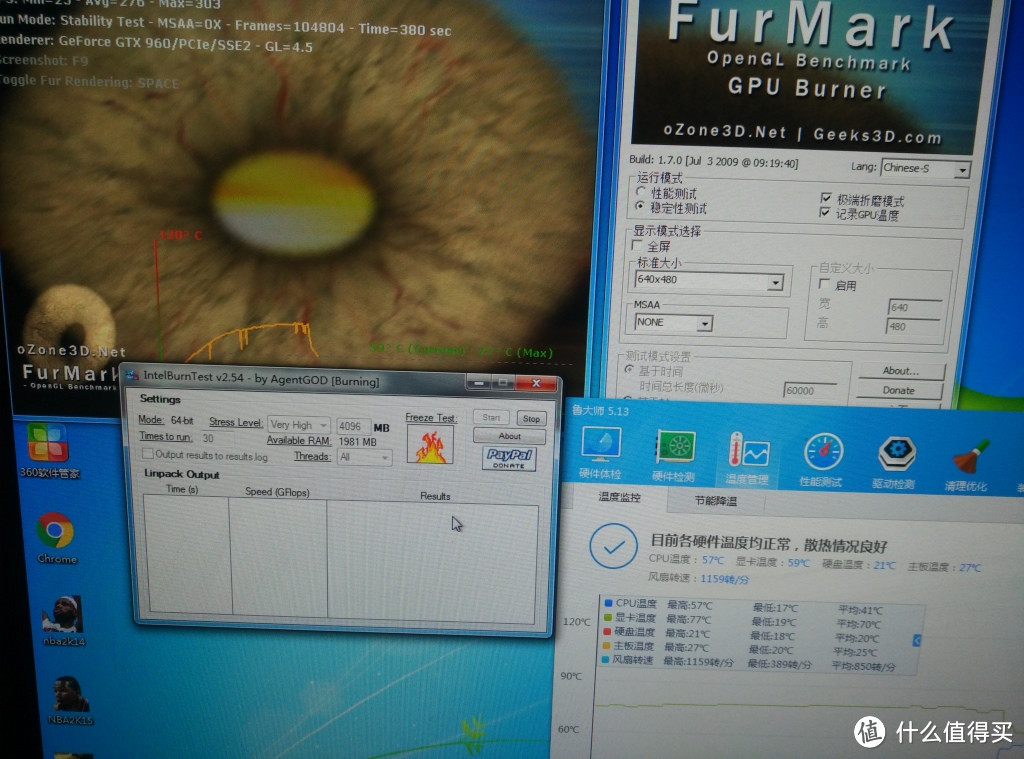Image resolution: width=1024 pixels, height=759 pixels.
Task: Click the About button in IntelBurnTest
Action: tap(509, 436)
